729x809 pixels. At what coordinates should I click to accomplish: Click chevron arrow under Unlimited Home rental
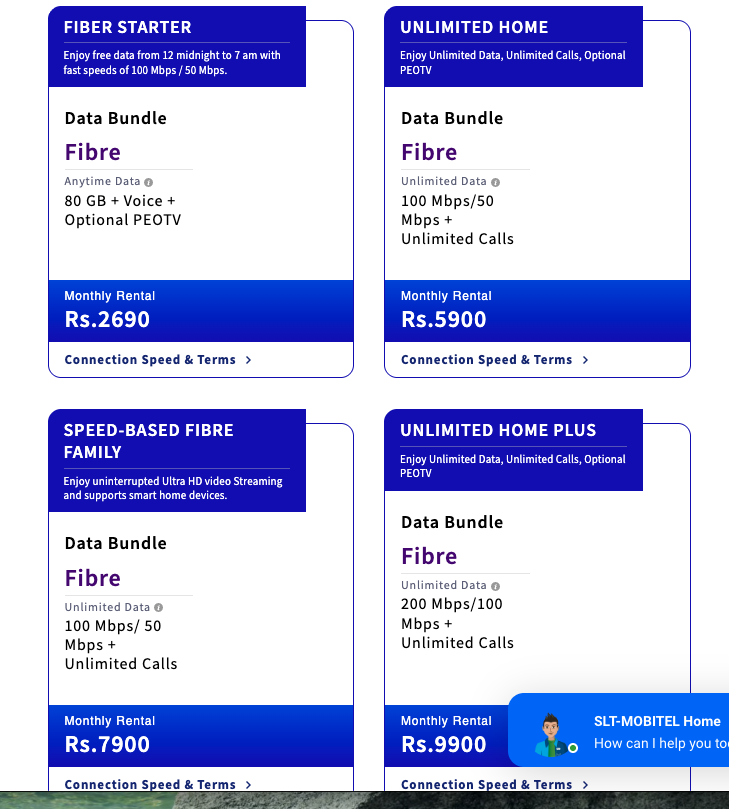pos(585,360)
